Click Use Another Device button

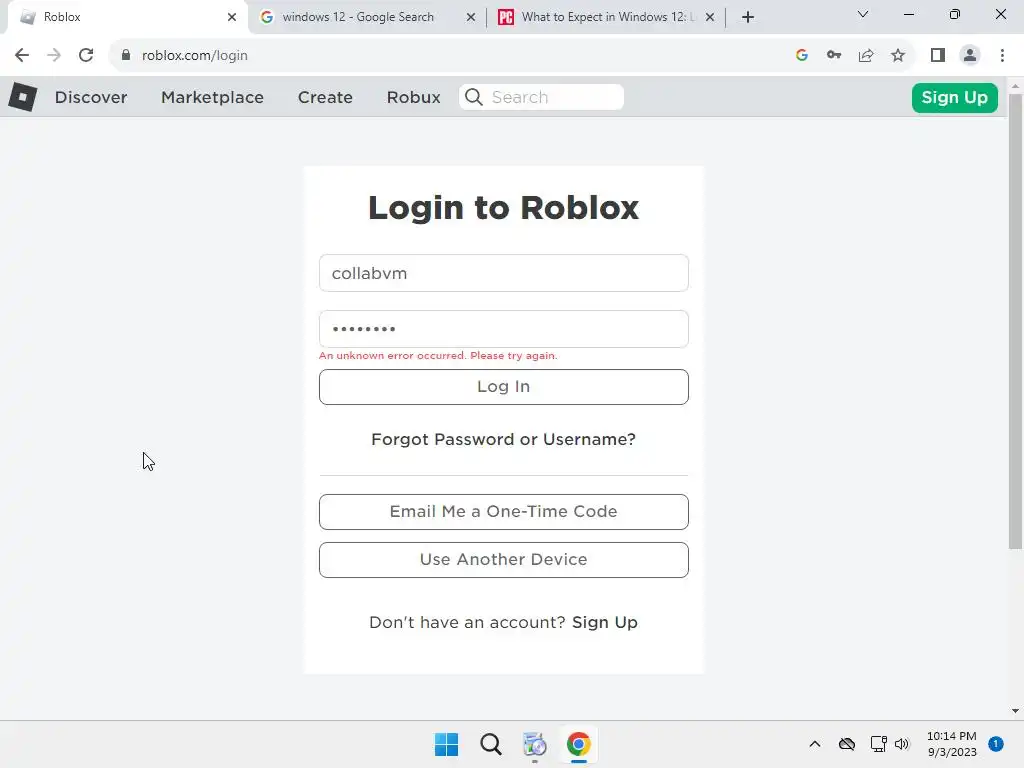504,560
